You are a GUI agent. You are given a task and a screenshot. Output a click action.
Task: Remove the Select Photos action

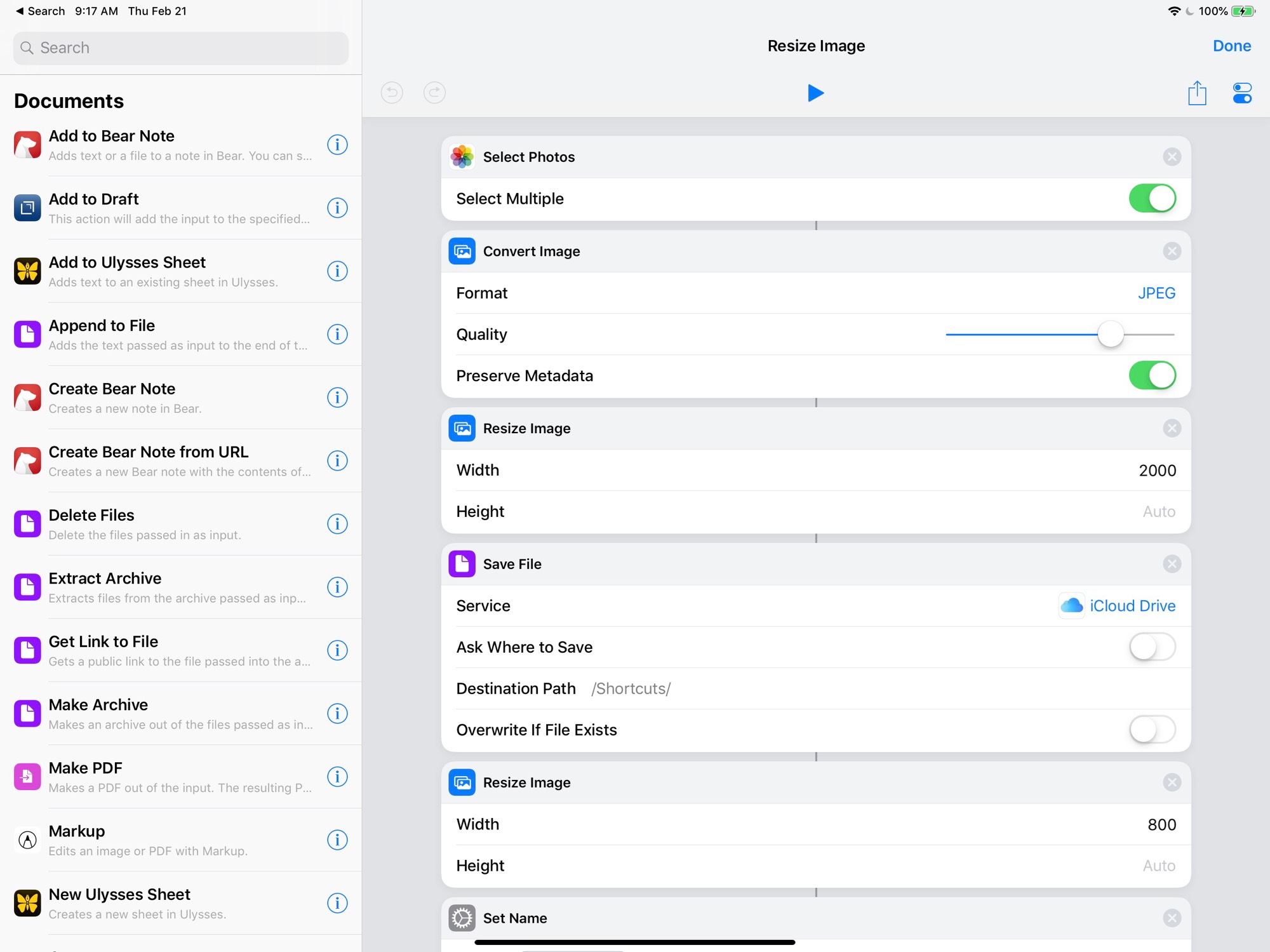click(1172, 157)
